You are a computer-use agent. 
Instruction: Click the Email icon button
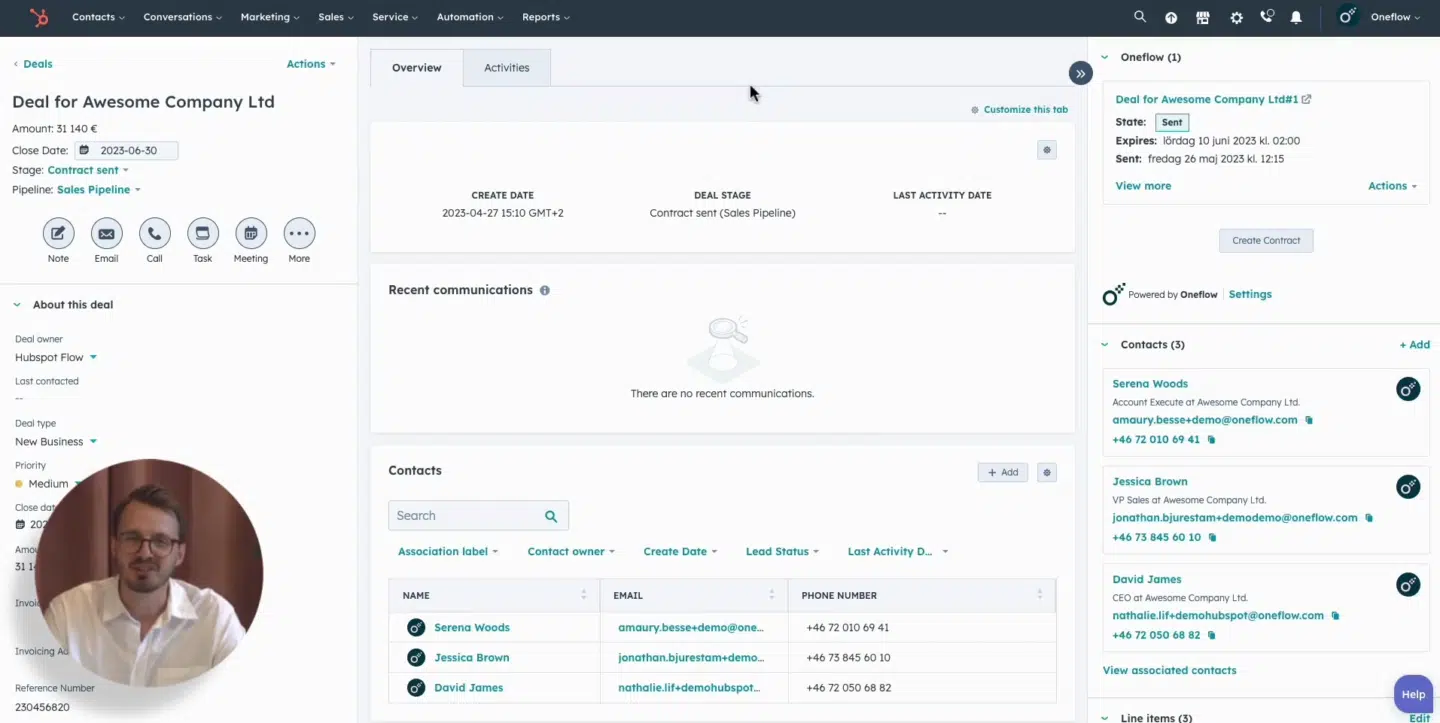106,233
